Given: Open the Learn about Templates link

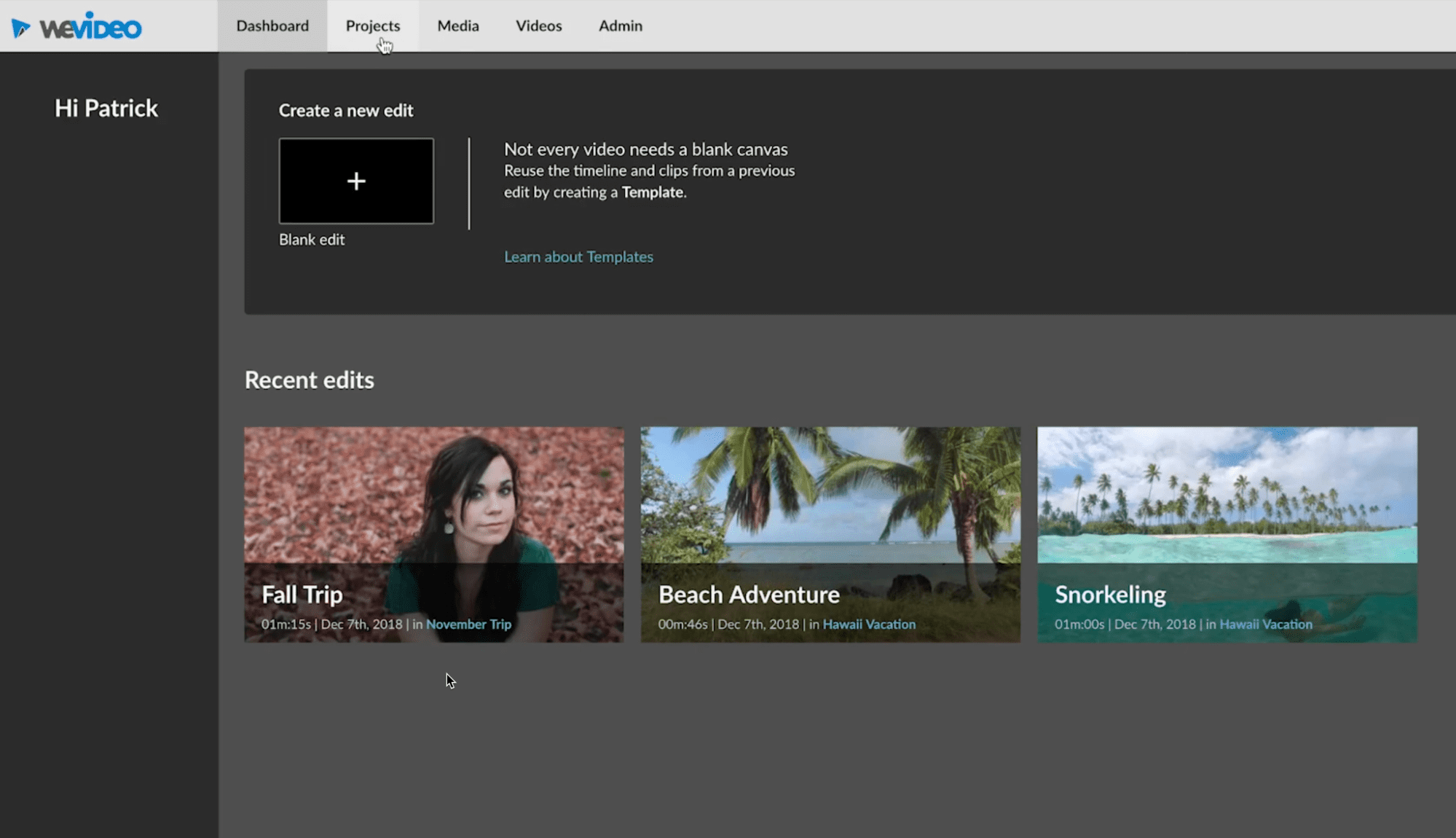Looking at the screenshot, I should tap(578, 257).
